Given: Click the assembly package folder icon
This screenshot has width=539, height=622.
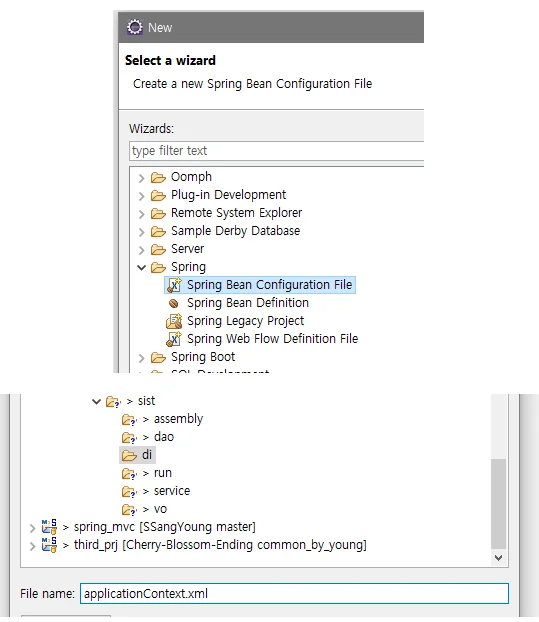Looking at the screenshot, I should pos(129,419).
